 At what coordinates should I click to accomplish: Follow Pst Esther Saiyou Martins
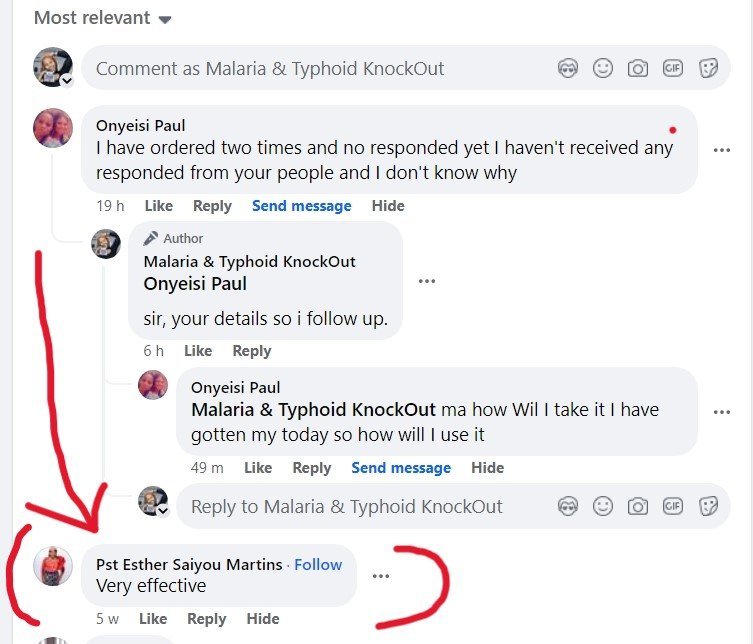click(318, 565)
